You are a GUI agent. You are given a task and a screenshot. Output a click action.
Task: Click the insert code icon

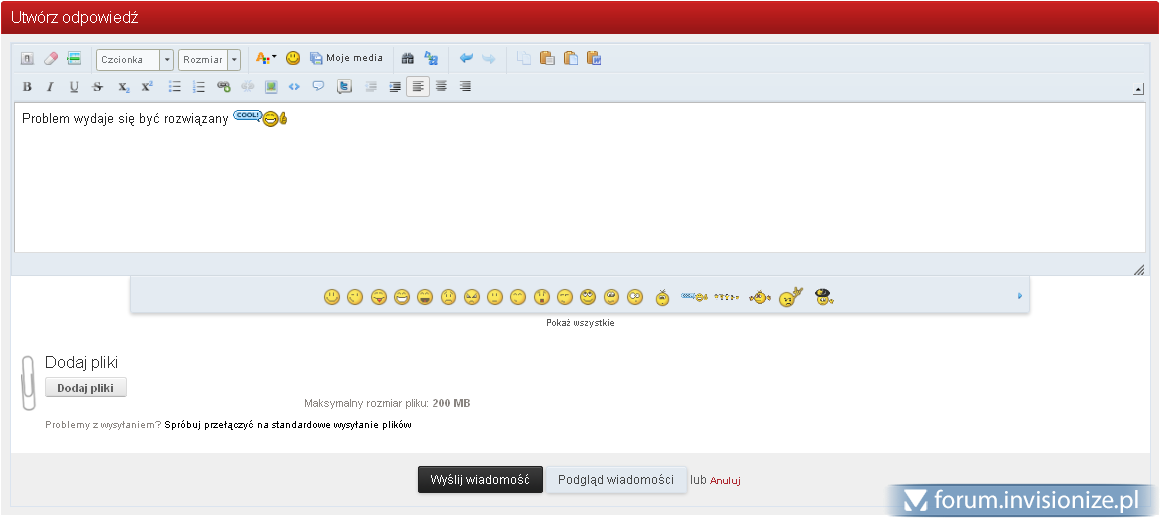(294, 87)
